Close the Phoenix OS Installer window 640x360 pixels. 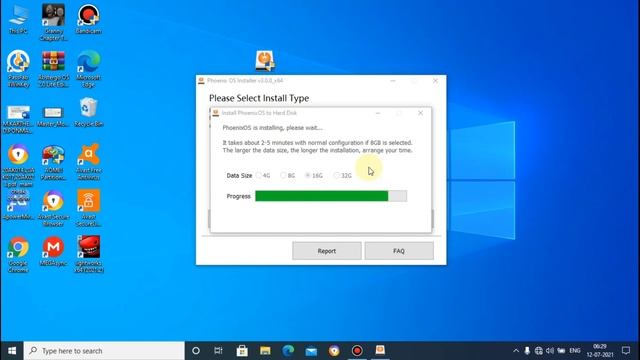pos(436,80)
